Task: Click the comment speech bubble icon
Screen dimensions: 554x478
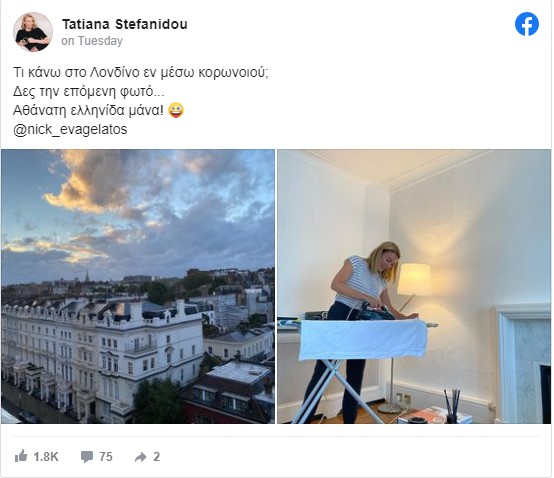Action: coord(87,457)
